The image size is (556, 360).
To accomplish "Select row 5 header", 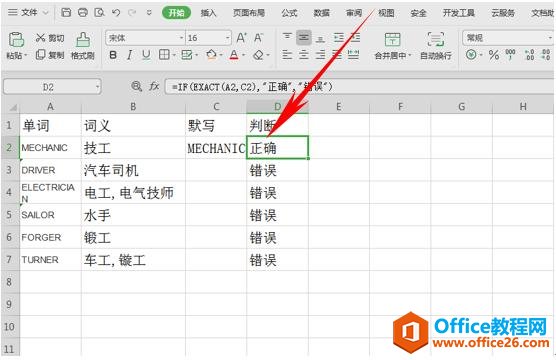I will [x=10, y=215].
